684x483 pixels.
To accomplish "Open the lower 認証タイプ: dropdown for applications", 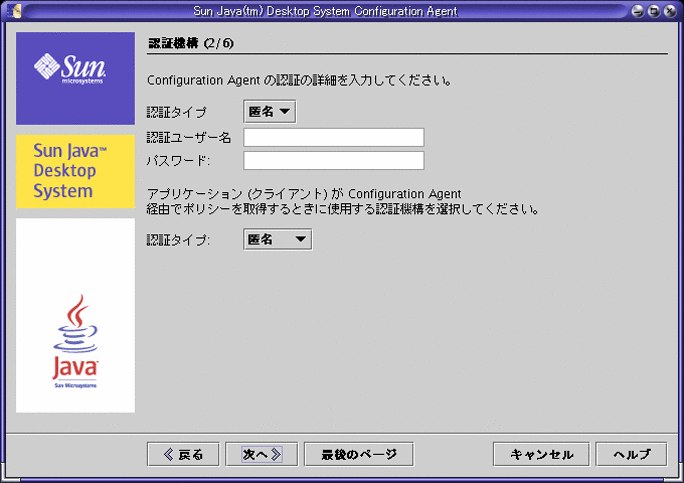I will click(x=277, y=239).
